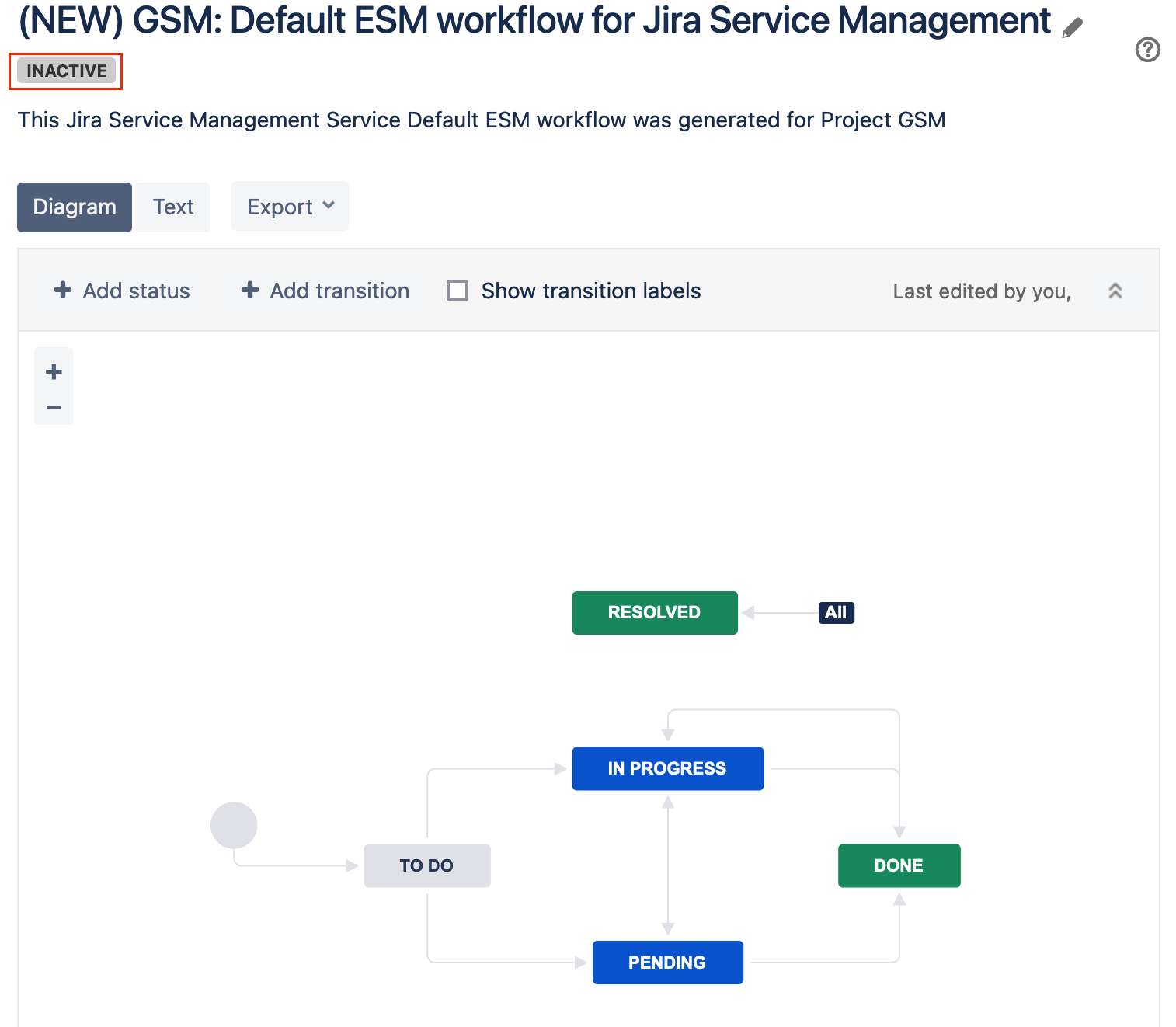Click the workflow description text
The width and height of the screenshot is (1176, 1027).
pos(482,120)
